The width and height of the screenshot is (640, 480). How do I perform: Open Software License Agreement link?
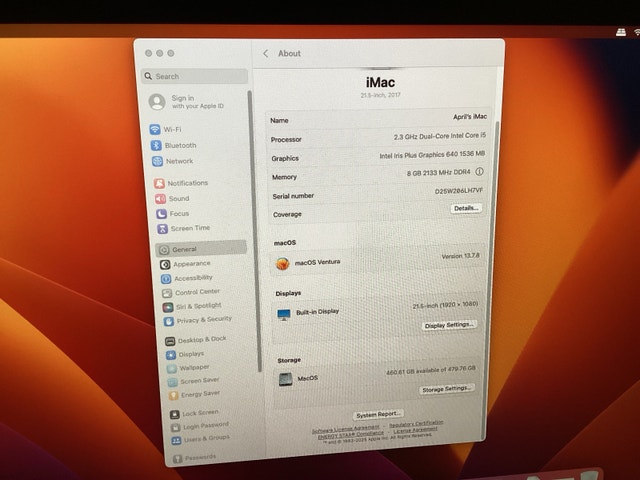tap(346, 429)
